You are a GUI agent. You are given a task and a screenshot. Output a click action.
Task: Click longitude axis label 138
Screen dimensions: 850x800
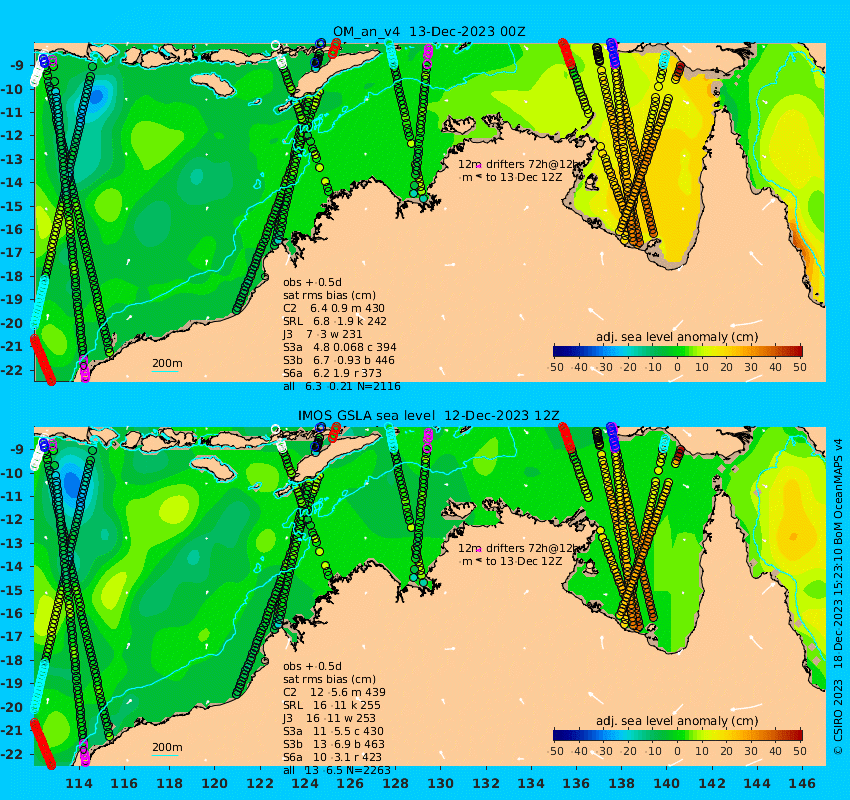coord(621,783)
